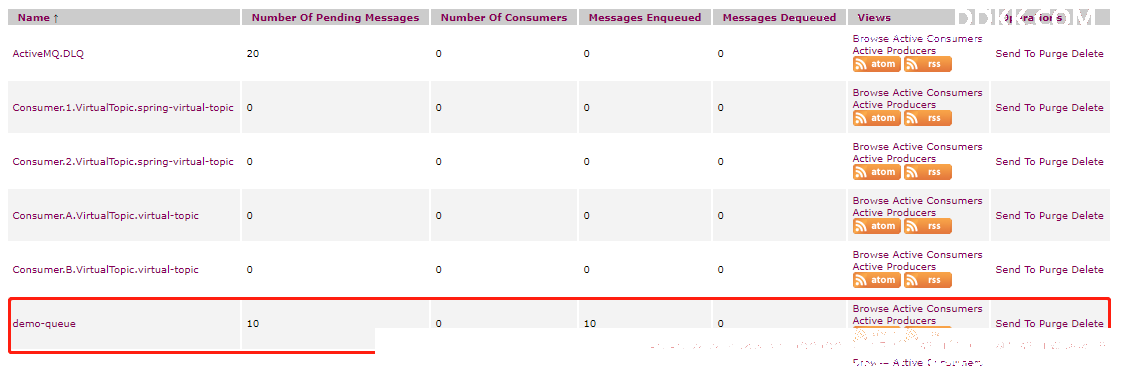Open rss feed for Consumer.B.VirtualTopic.virtual-topic
Screen dimensions: 1127x367
coord(927,280)
